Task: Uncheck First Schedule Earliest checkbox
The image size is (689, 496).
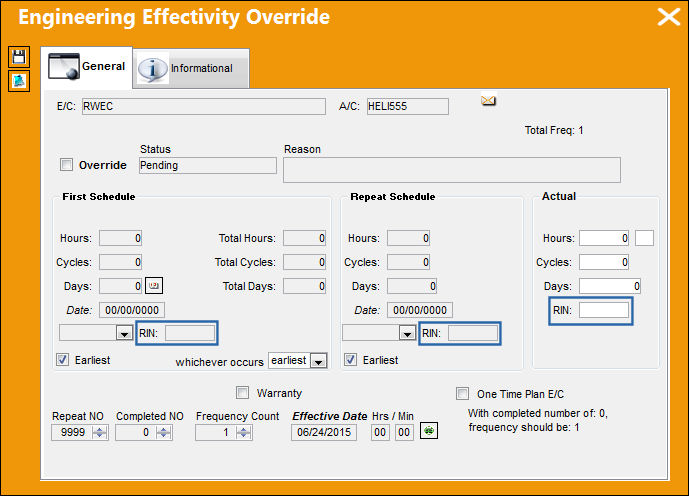Action: [x=63, y=359]
